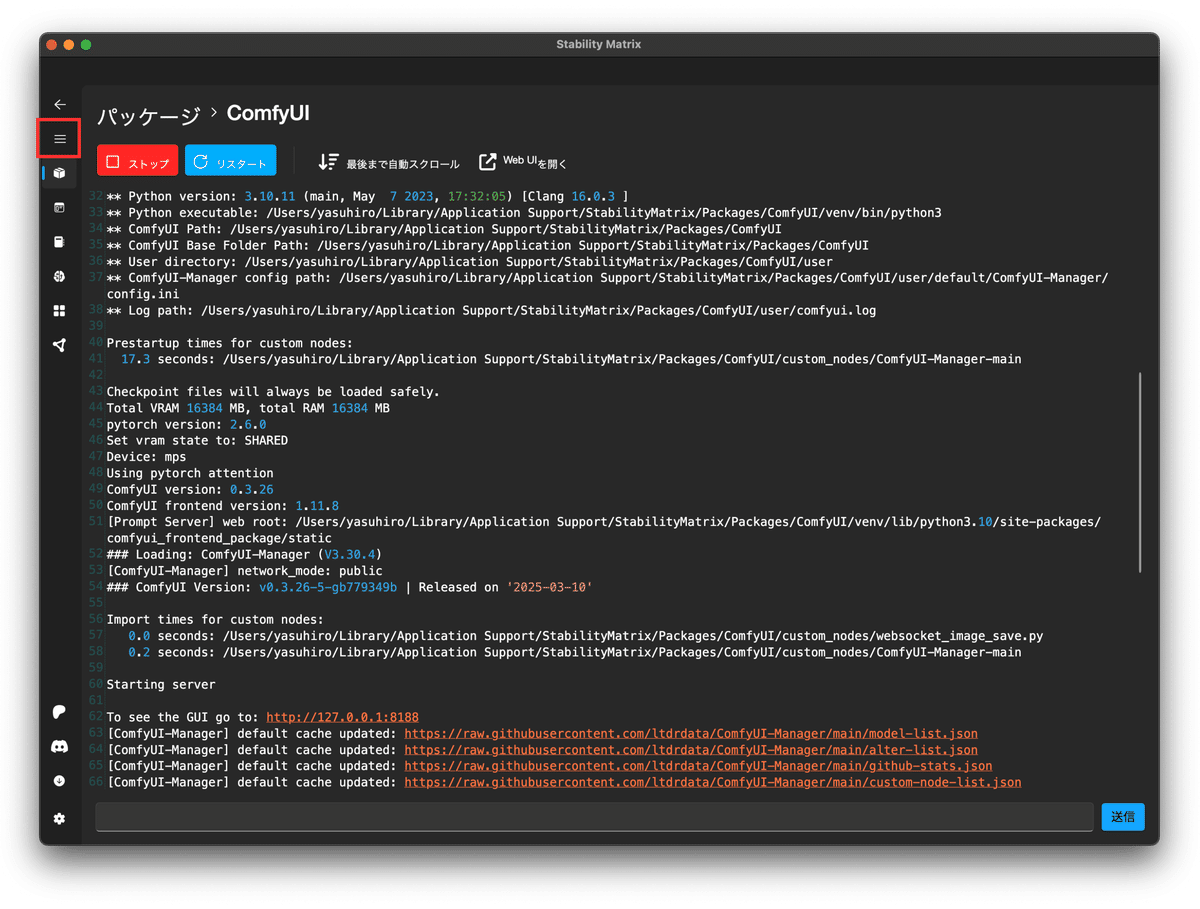The image size is (1200, 909).
Task: Click the websocket_image_save.py import line
Action: click(x=586, y=636)
